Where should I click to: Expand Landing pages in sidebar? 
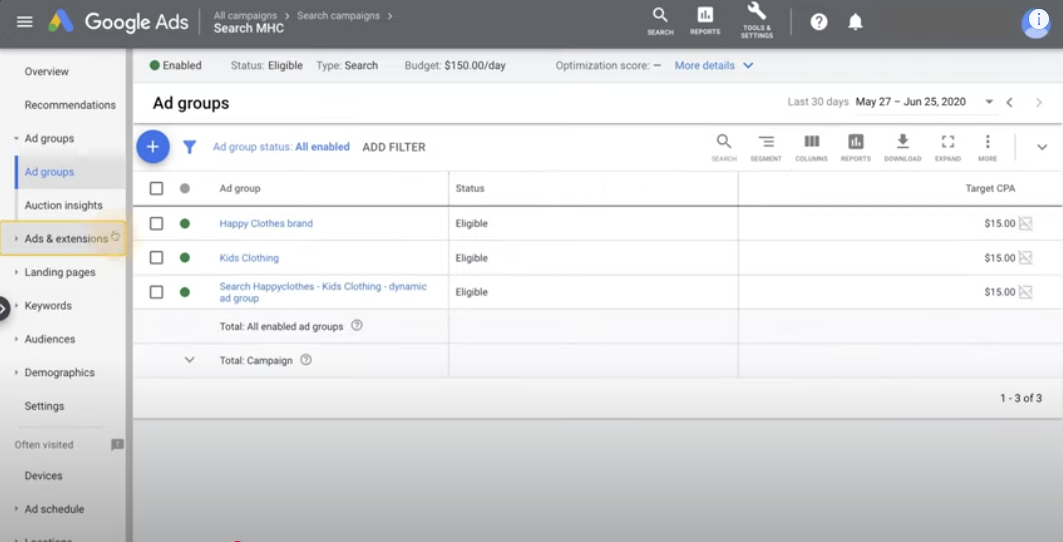pyautogui.click(x=16, y=272)
